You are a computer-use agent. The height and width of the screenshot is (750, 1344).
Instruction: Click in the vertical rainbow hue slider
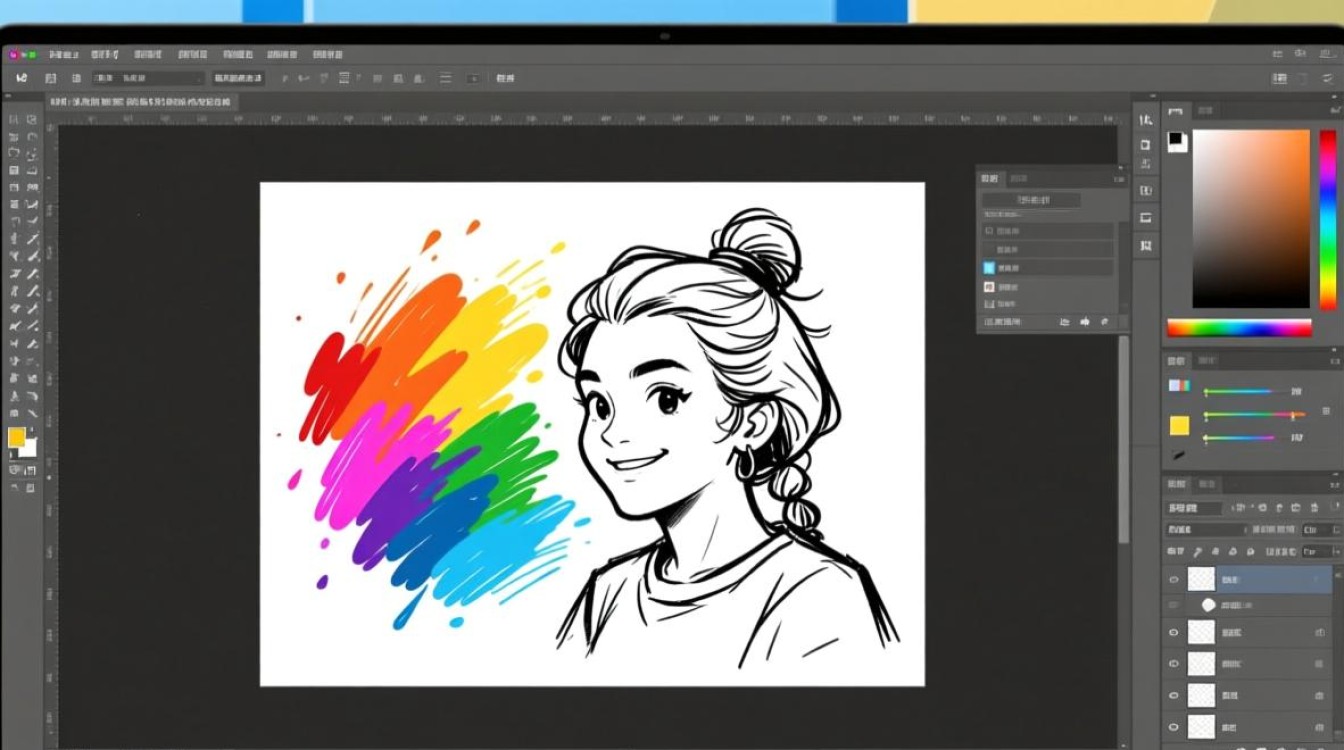coord(1327,218)
